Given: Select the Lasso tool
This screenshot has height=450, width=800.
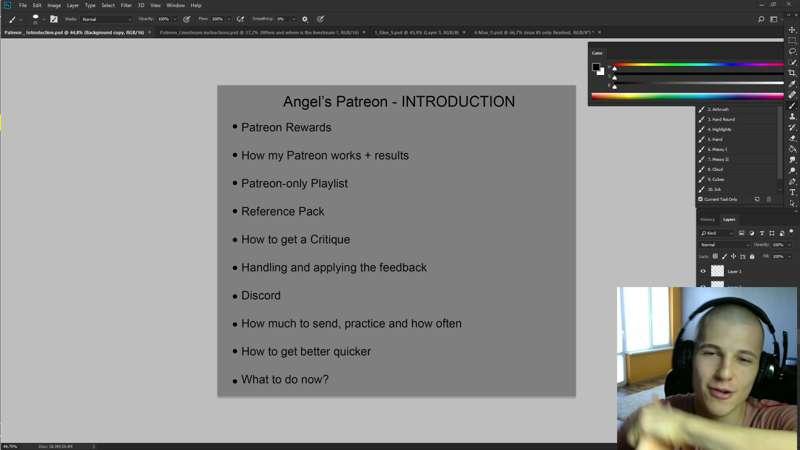Looking at the screenshot, I should (x=792, y=51).
